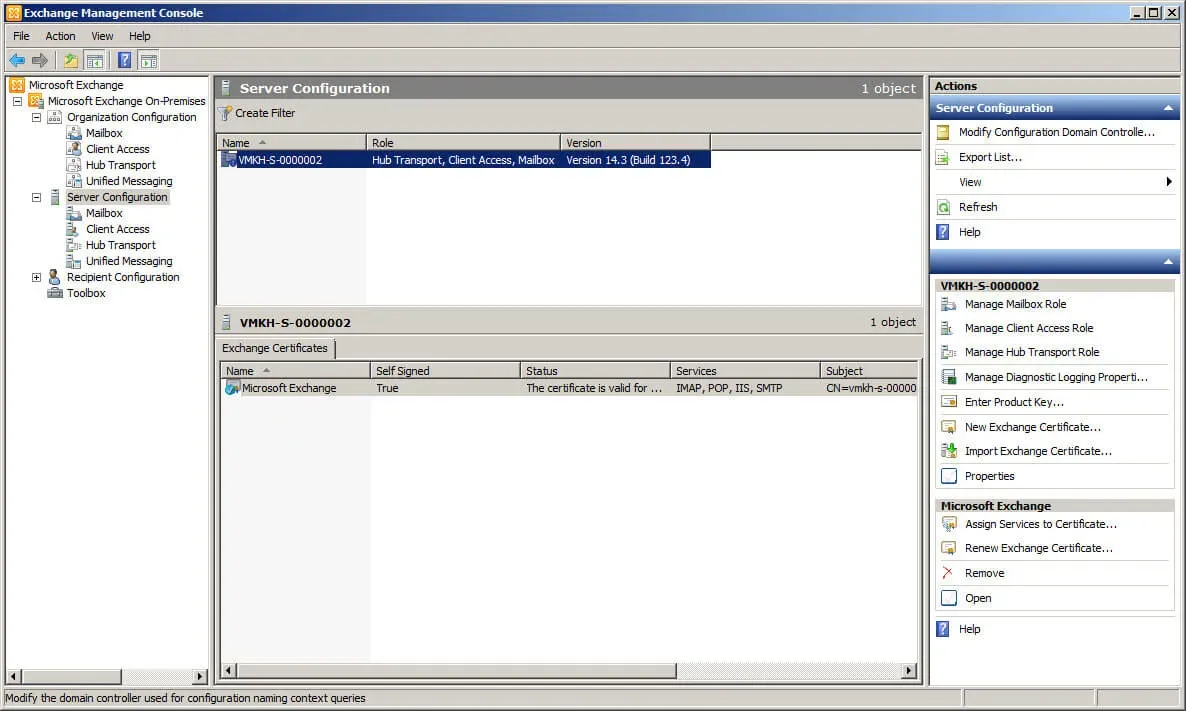Click the Export List icon
This screenshot has width=1186, height=711.
(943, 157)
